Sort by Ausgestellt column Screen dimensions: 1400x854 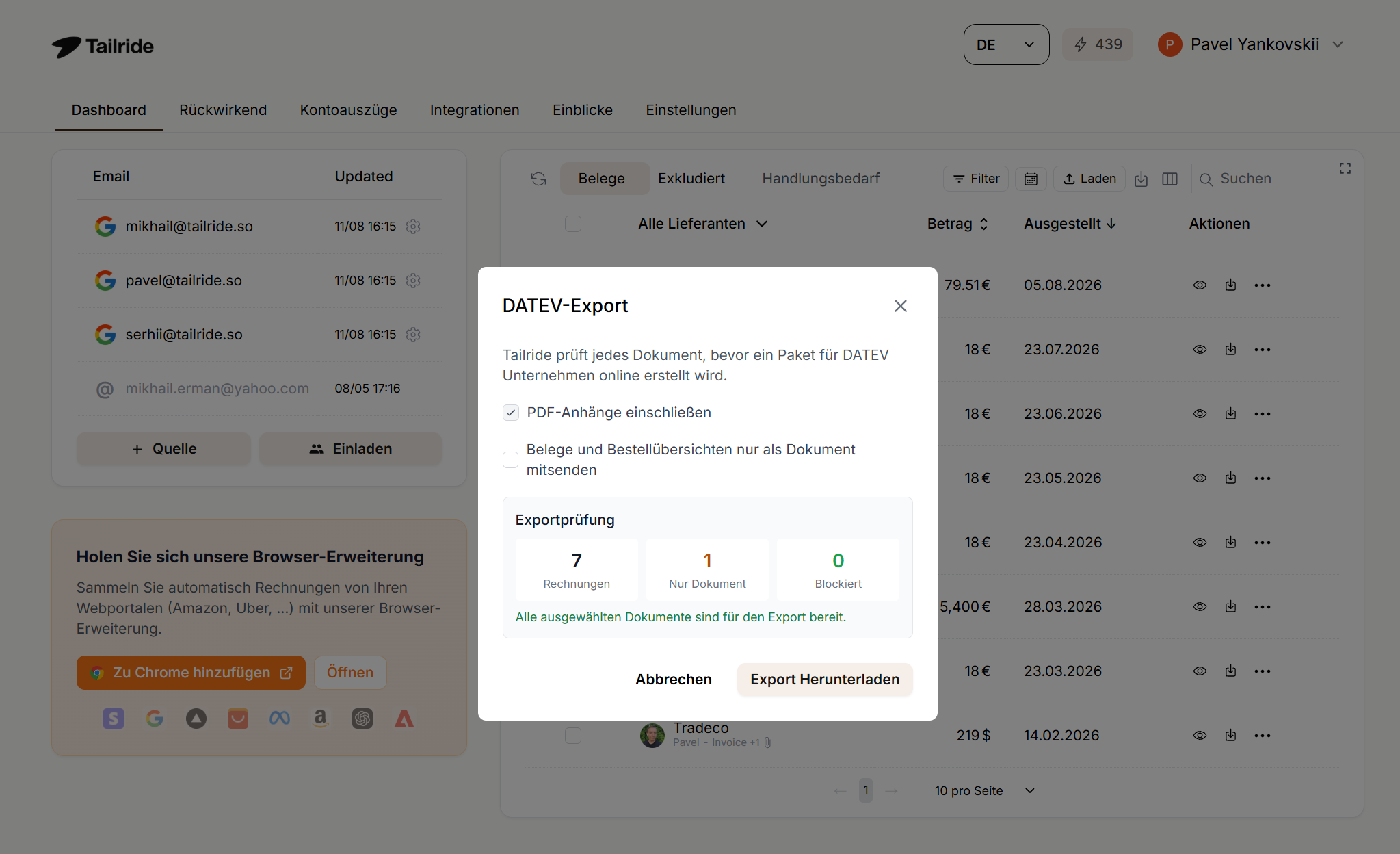tap(1070, 224)
